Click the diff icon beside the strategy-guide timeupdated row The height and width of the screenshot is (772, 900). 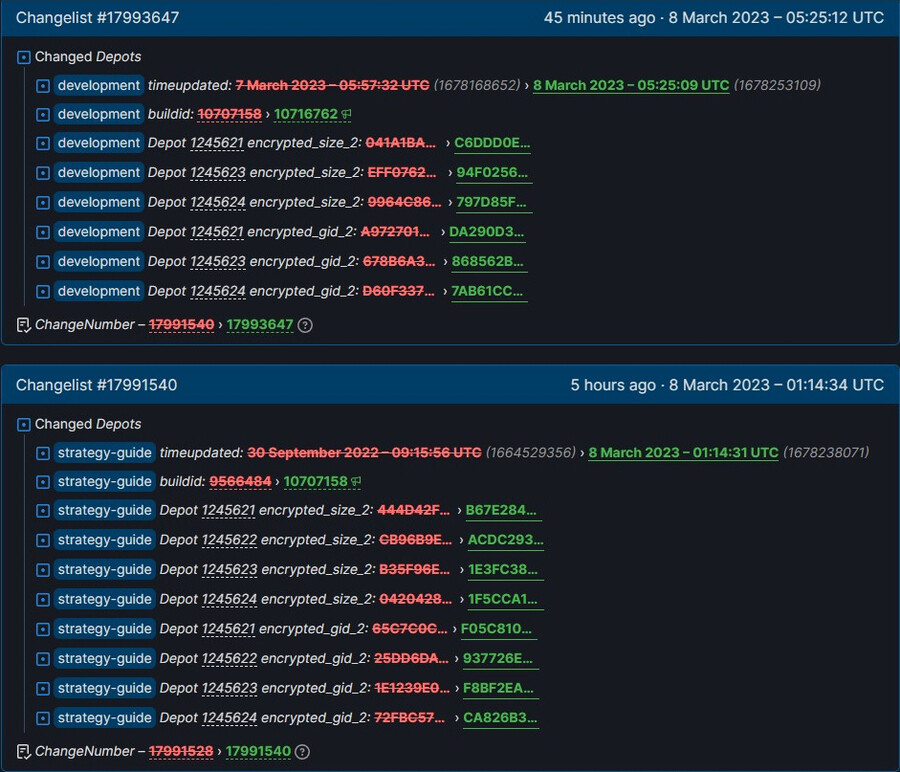pyautogui.click(x=41, y=452)
